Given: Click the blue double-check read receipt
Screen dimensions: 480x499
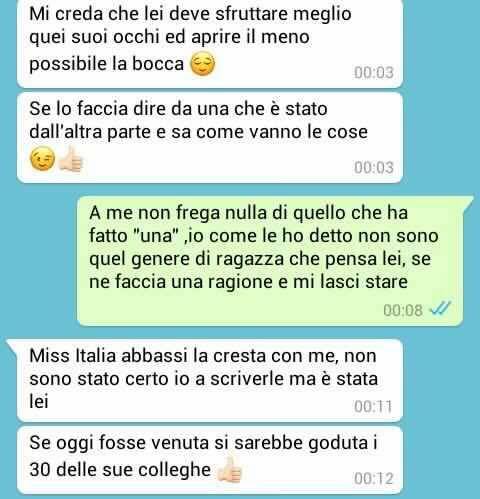Looking at the screenshot, I should coord(440,309).
